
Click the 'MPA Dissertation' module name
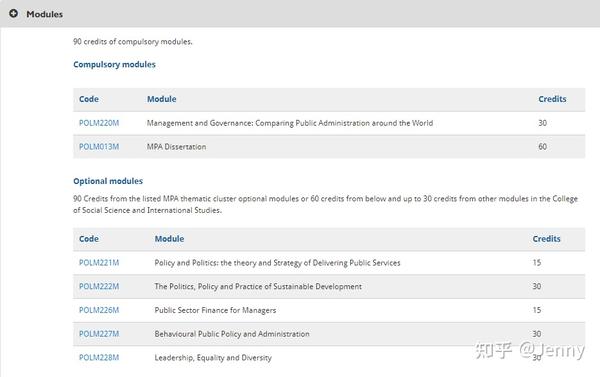pos(176,147)
